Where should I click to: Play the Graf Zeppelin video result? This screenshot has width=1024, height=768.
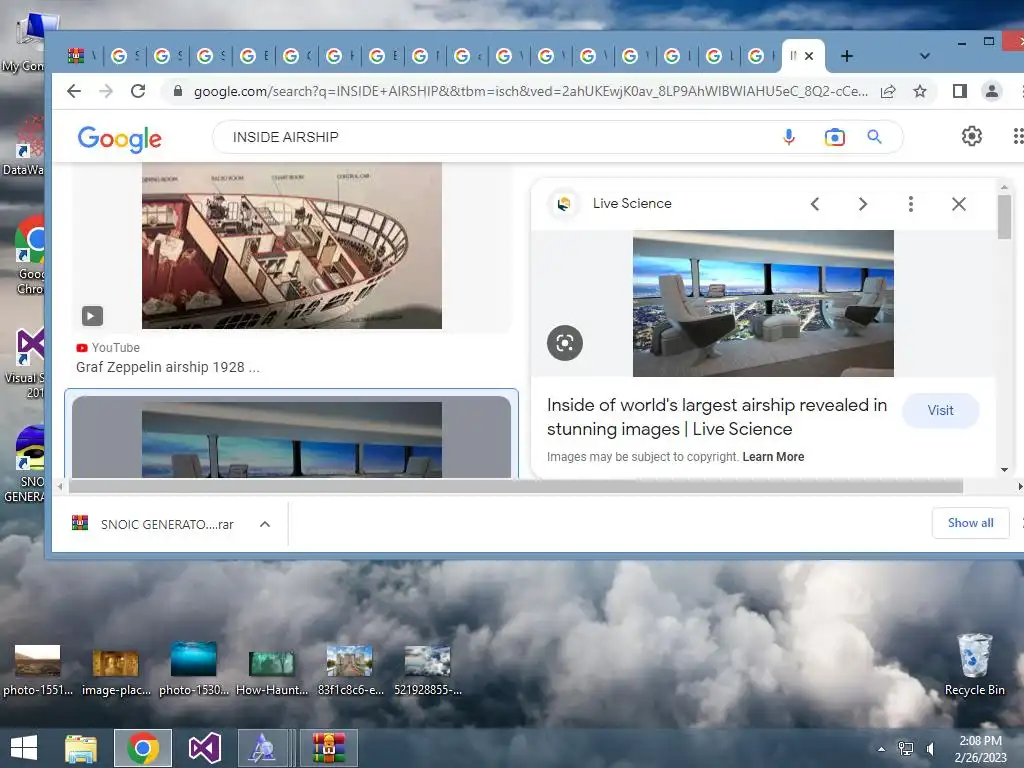click(92, 316)
